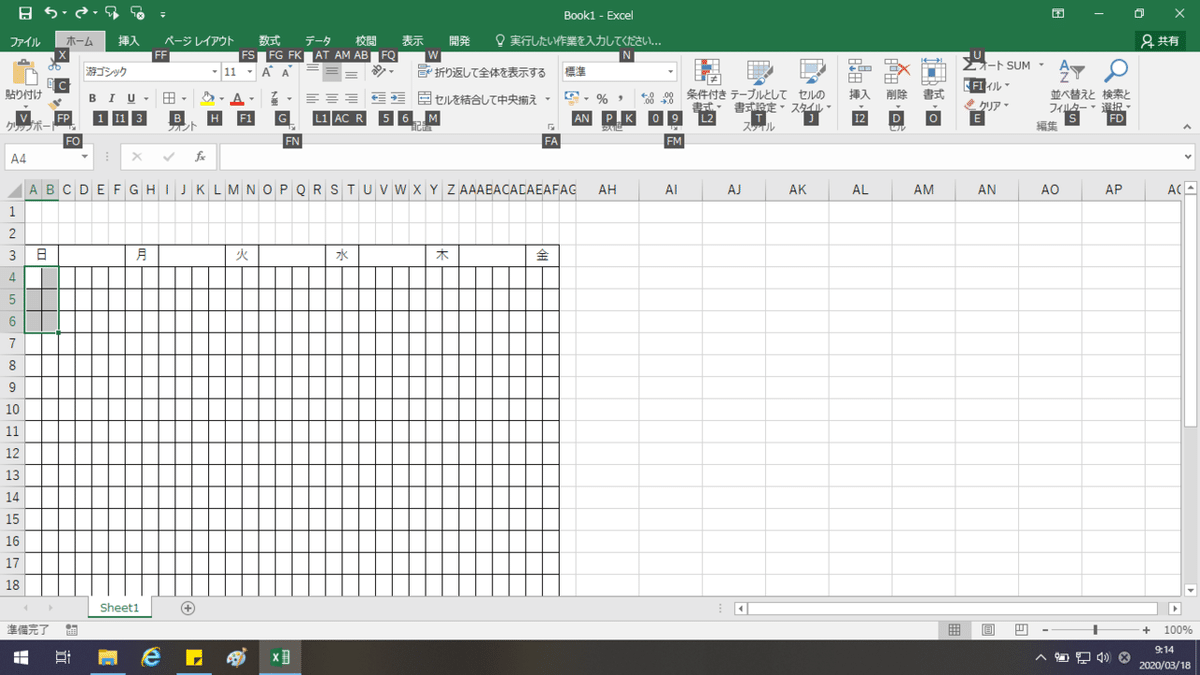Image resolution: width=1200 pixels, height=675 pixels.
Task: Select the Sheet1 tab
Action: click(x=119, y=608)
